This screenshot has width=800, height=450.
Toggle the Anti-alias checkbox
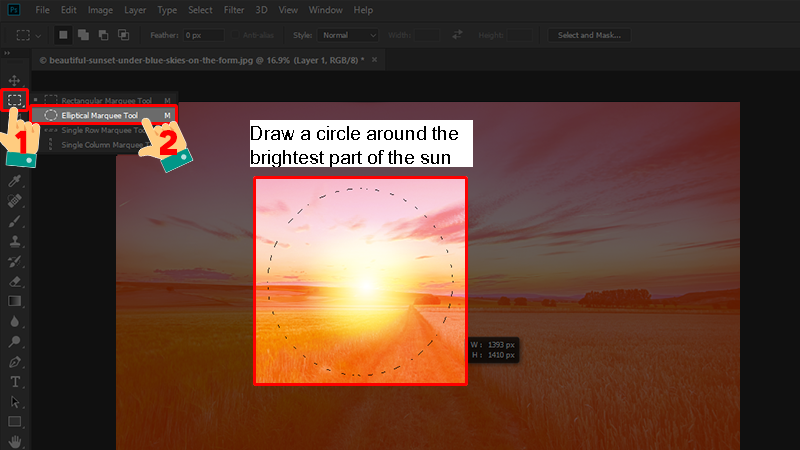pos(235,35)
